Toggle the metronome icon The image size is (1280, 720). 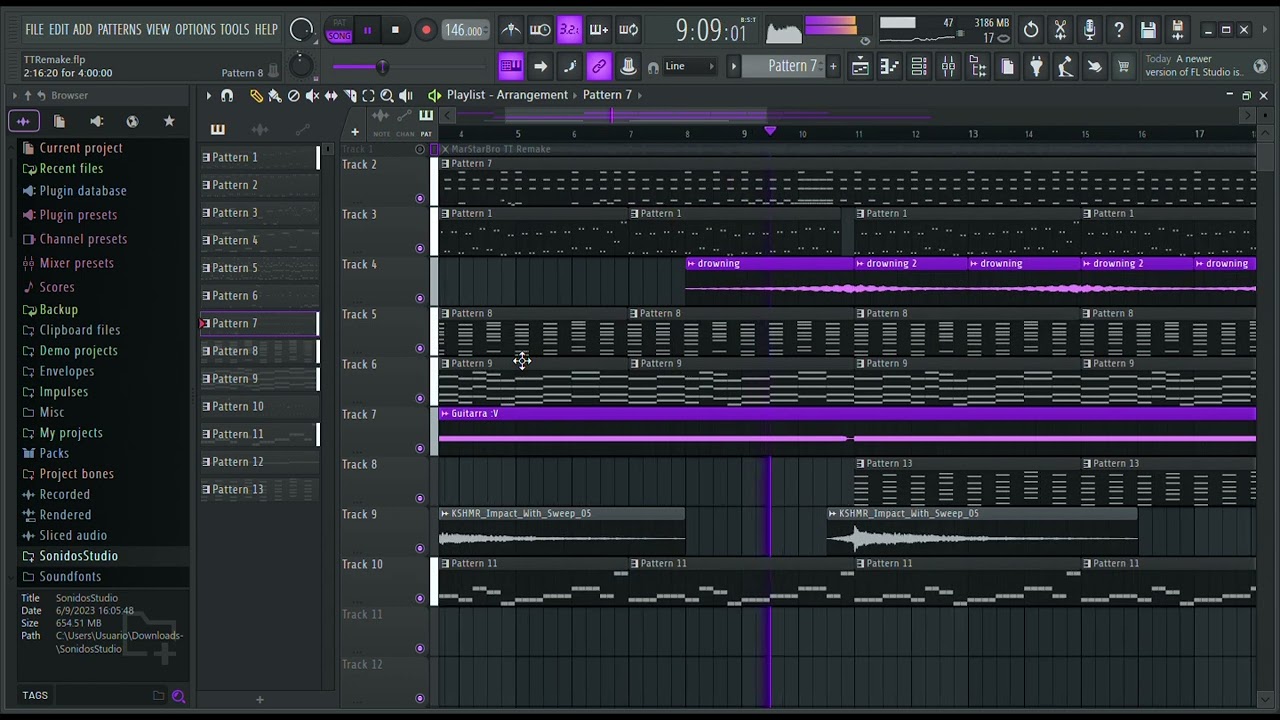click(510, 30)
